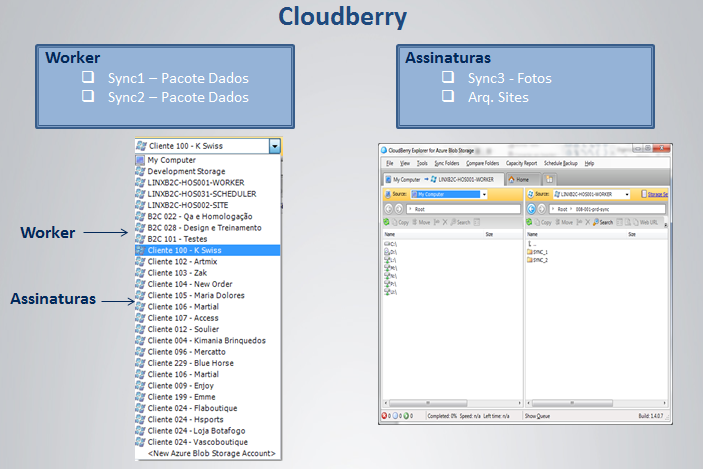Open the Sync Folders menu

click(447, 163)
